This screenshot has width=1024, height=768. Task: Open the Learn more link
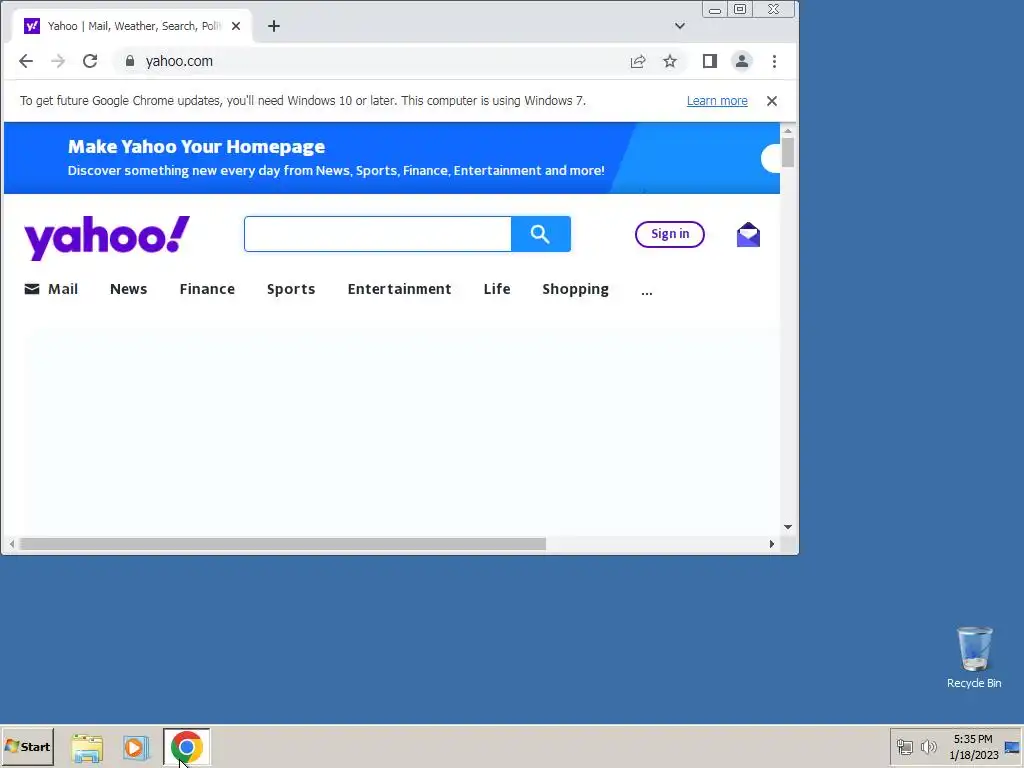pos(717,101)
